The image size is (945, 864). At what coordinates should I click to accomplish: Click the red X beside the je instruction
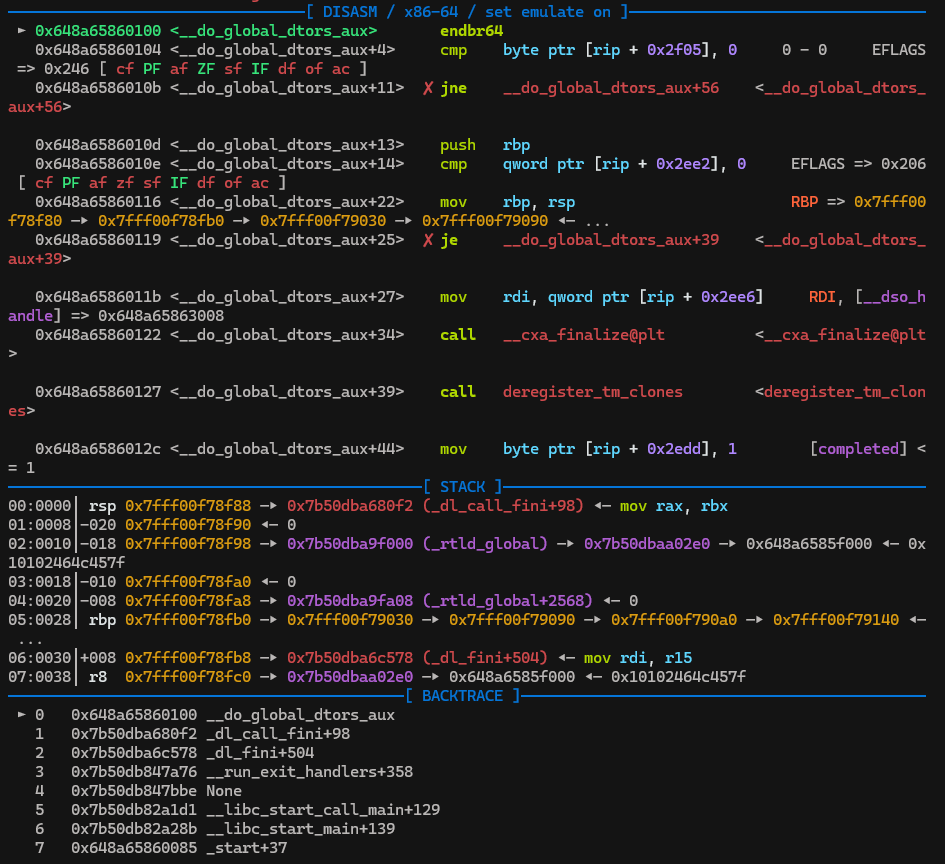point(428,240)
